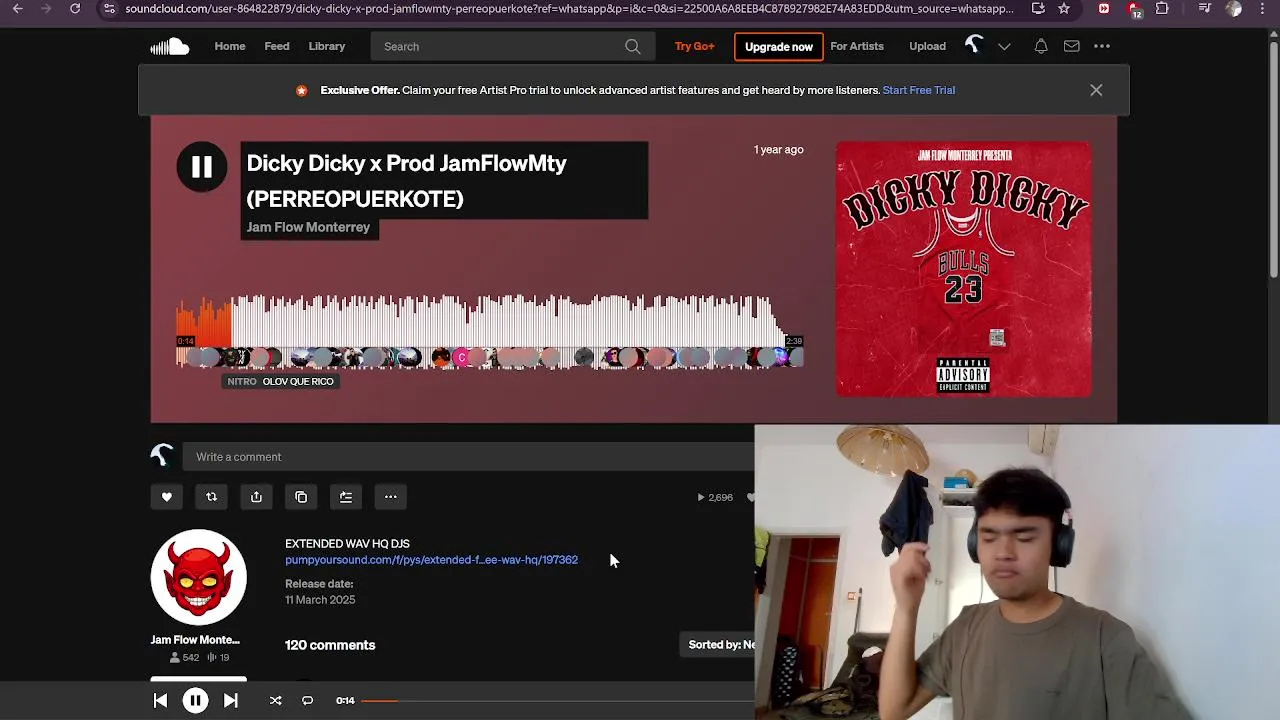
Task: Open Jam Flow Monterrey artist link under title
Action: [x=308, y=227]
